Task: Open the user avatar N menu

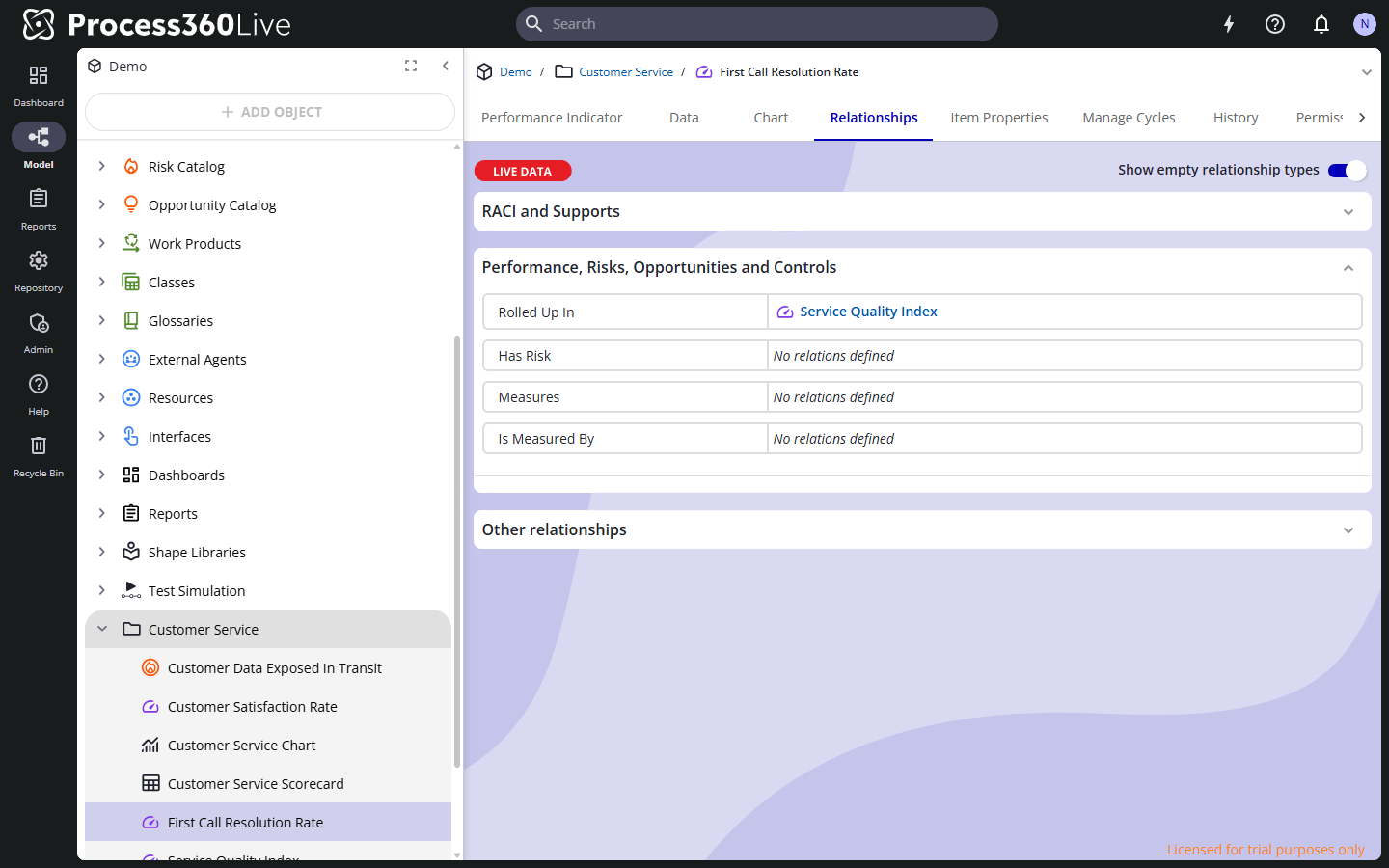Action: [x=1364, y=24]
